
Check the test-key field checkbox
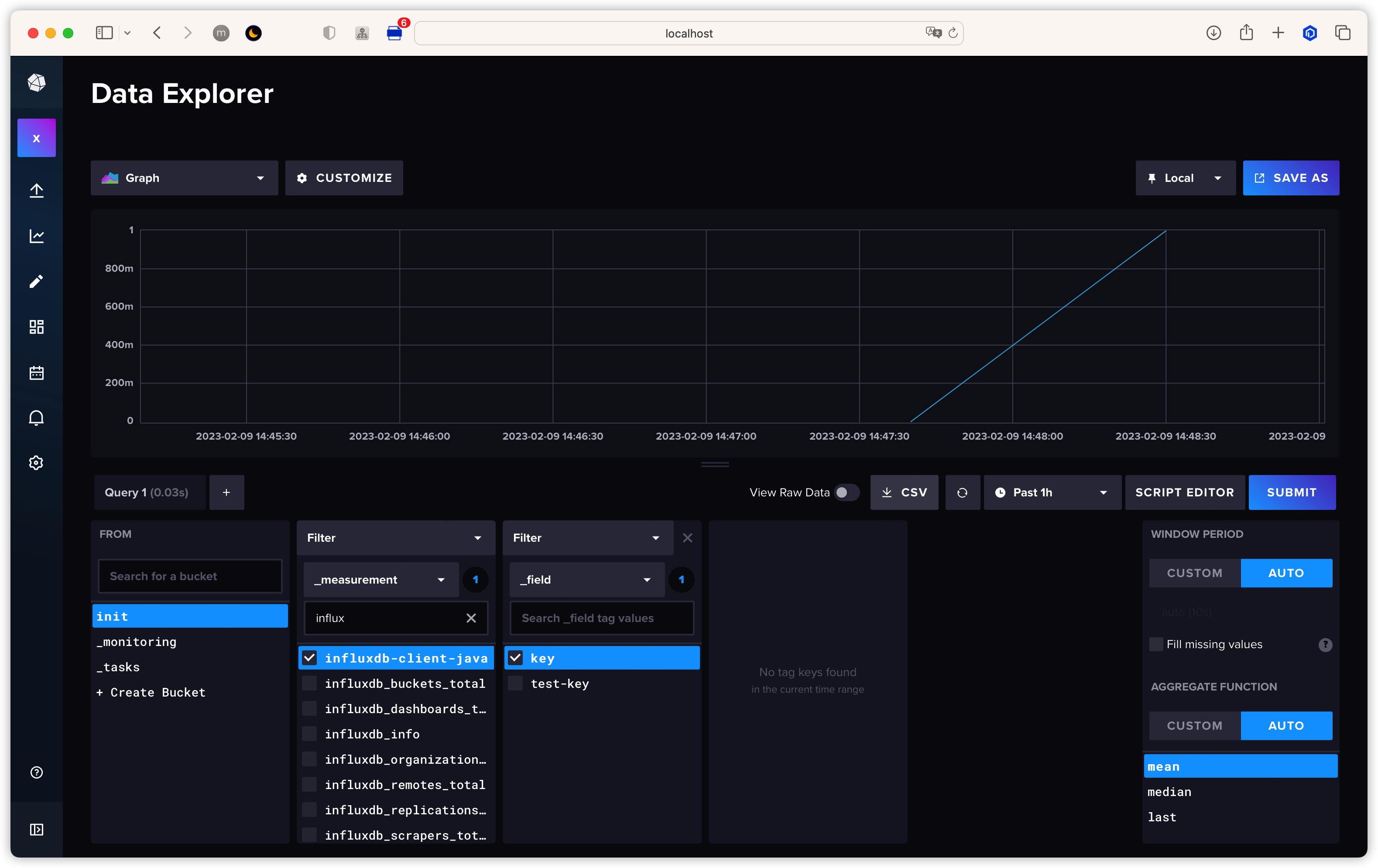tap(516, 684)
